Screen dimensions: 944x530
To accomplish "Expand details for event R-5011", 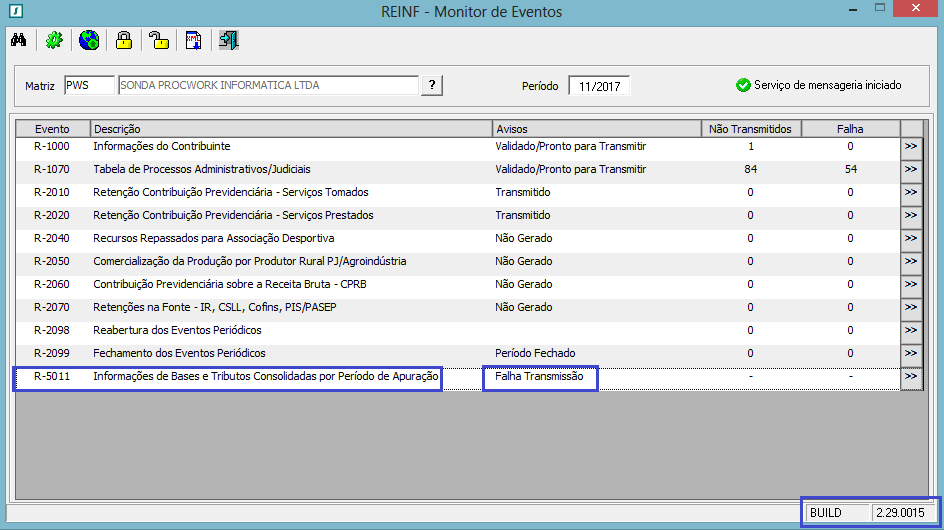I will 910,376.
